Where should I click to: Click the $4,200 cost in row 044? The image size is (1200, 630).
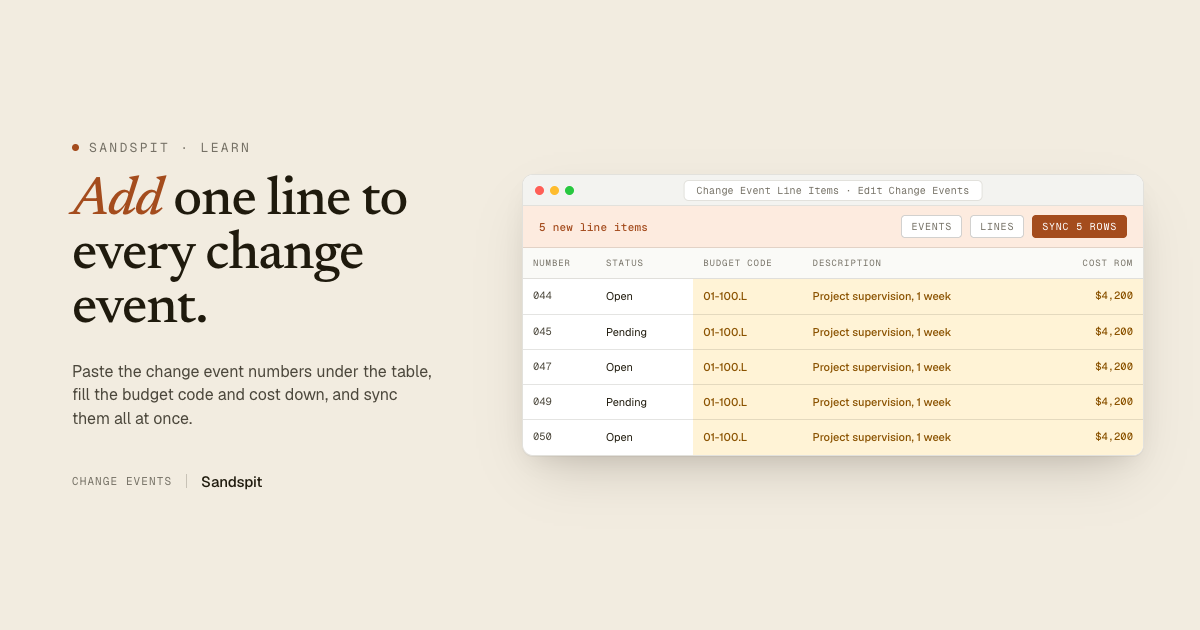(x=1114, y=296)
